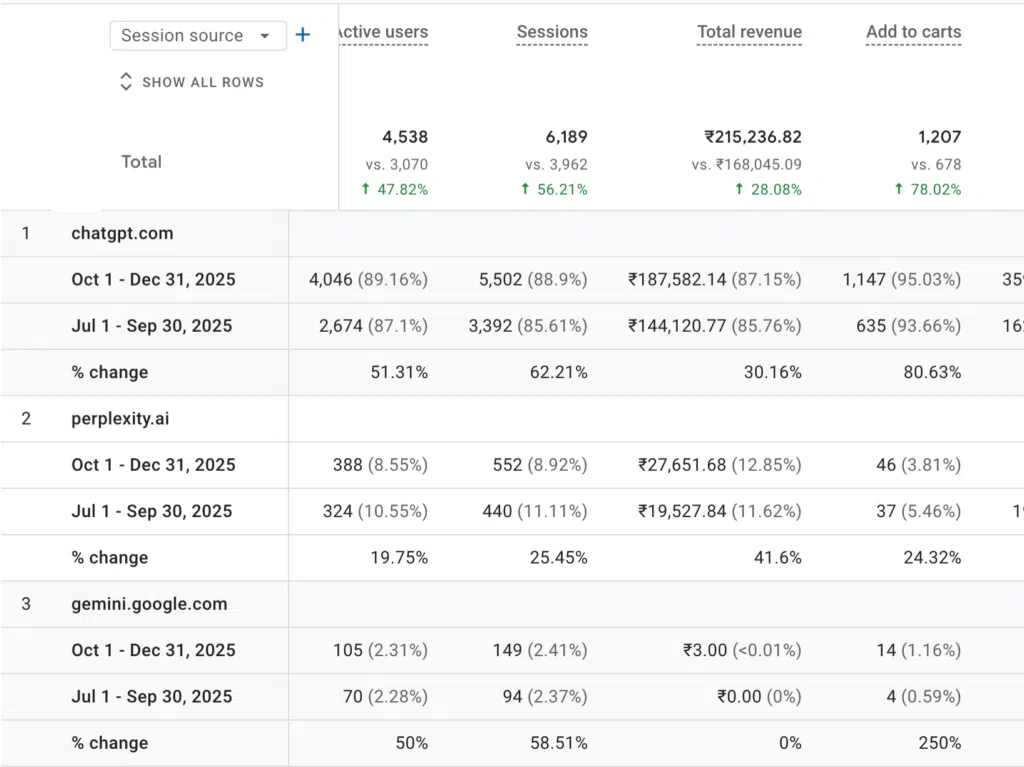Click perplexity.ai revenue change 41.6%
1024x767 pixels.
pyautogui.click(x=777, y=558)
